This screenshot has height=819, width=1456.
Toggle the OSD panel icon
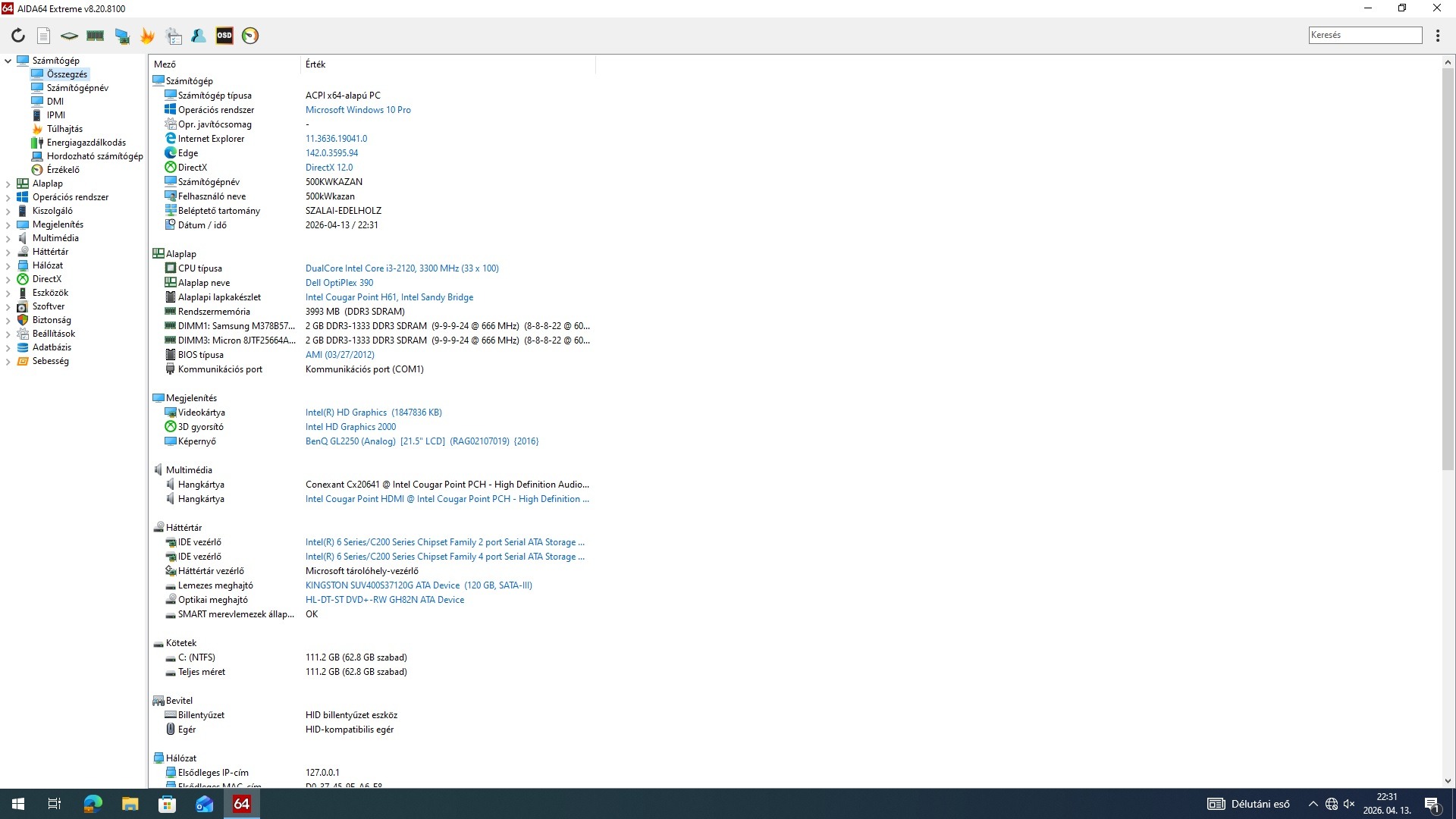pyautogui.click(x=224, y=36)
